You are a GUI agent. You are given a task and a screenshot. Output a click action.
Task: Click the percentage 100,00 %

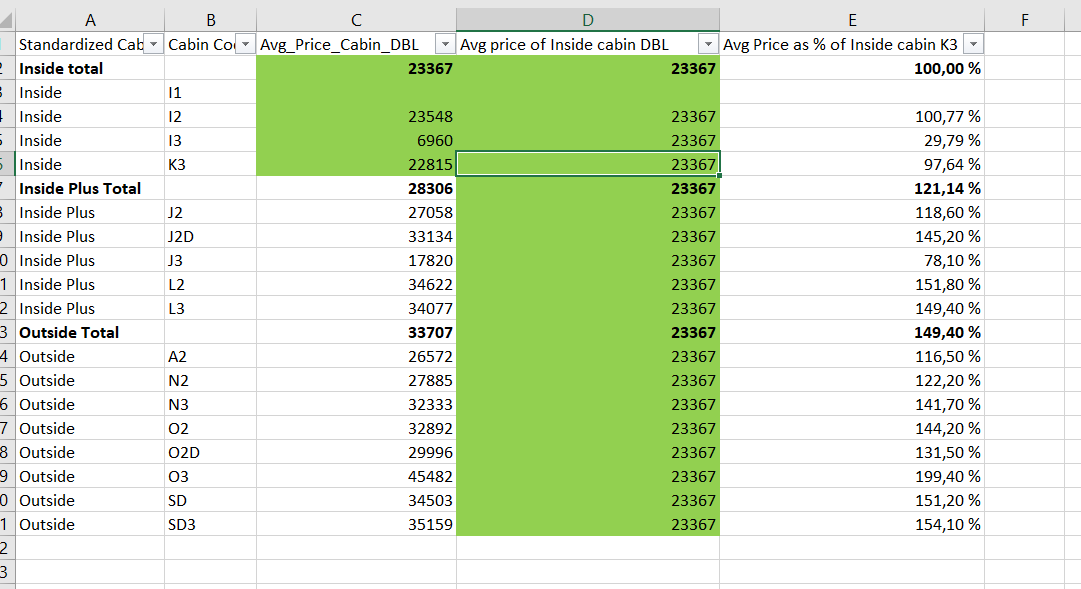pyautogui.click(x=947, y=68)
